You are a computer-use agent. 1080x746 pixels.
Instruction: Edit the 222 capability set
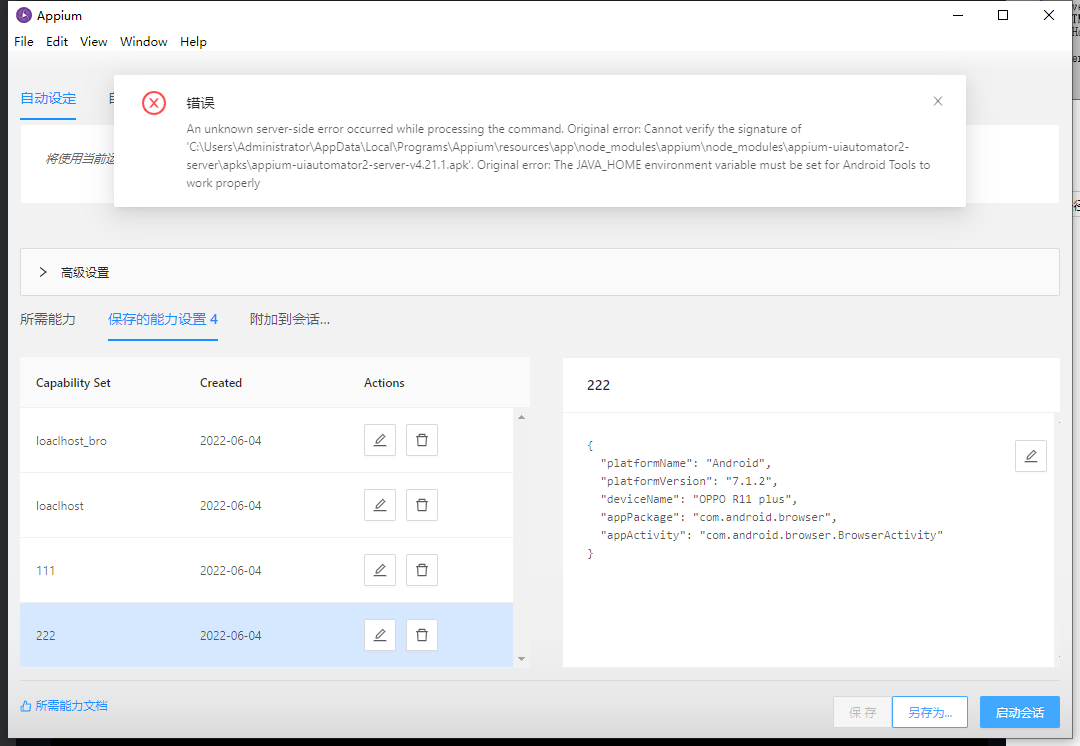(x=380, y=635)
